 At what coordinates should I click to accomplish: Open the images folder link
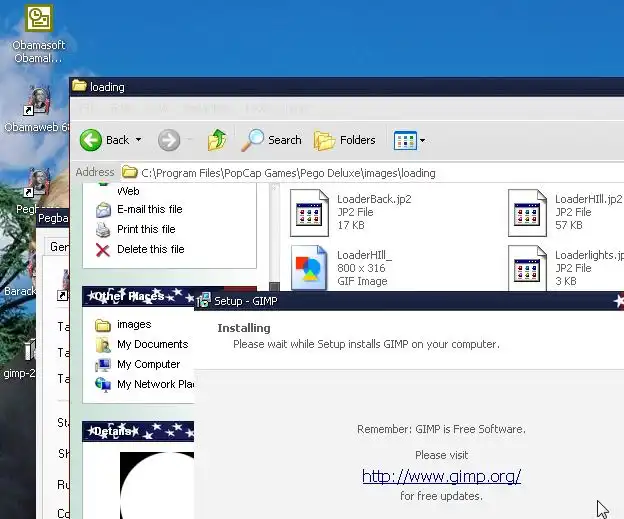point(134,324)
